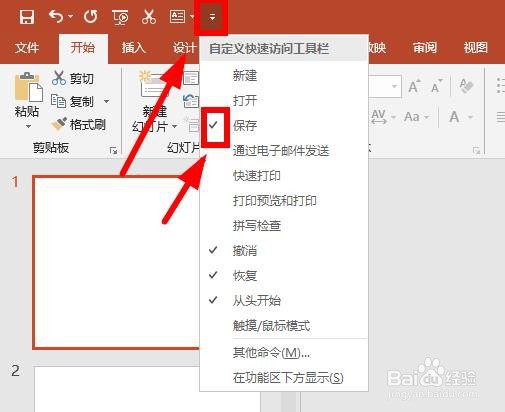Open Customize Quick Access Toolbar dropdown
505x412 pixels.
(212, 17)
